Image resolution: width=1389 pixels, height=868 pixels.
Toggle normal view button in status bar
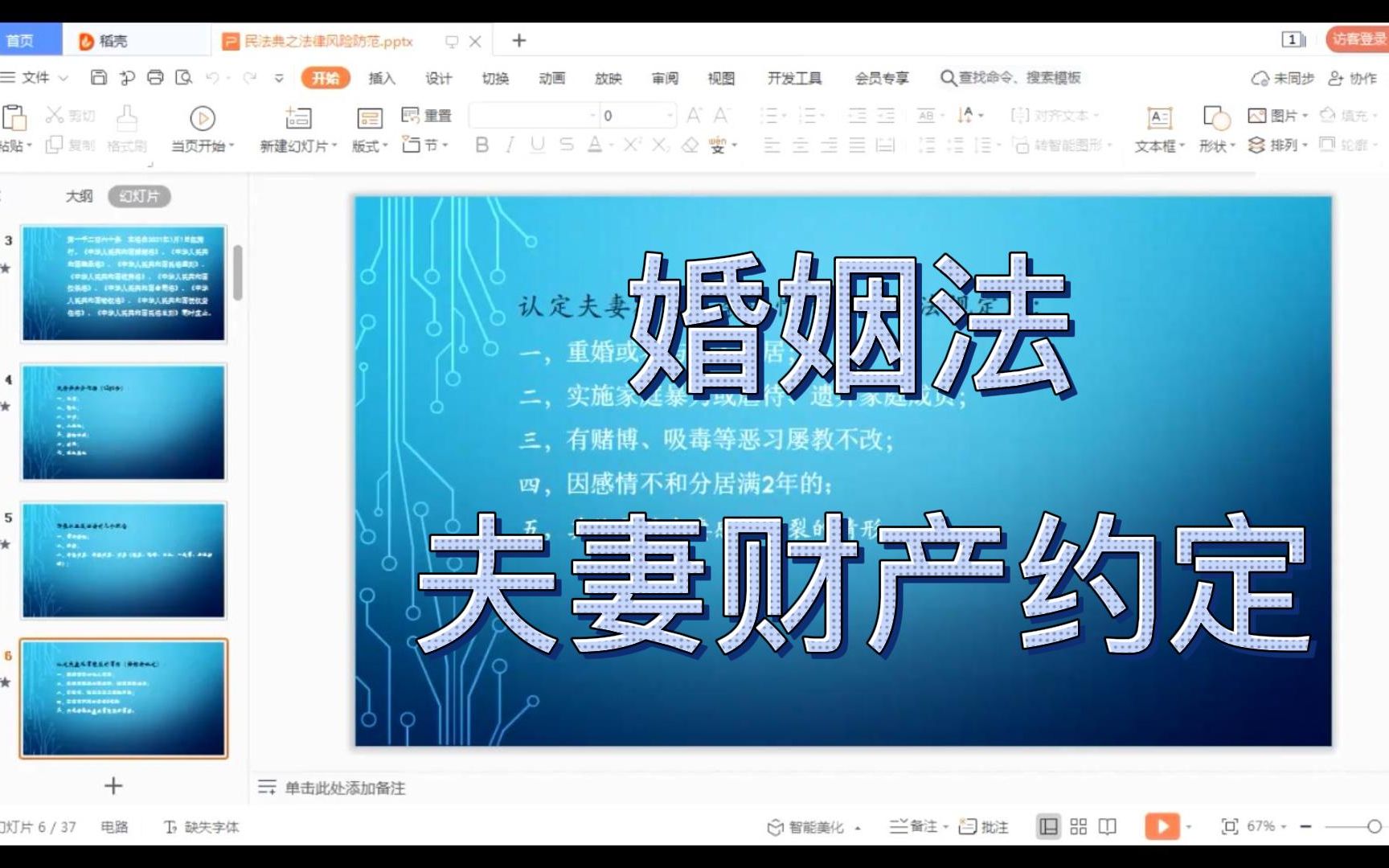pyautogui.click(x=1048, y=826)
